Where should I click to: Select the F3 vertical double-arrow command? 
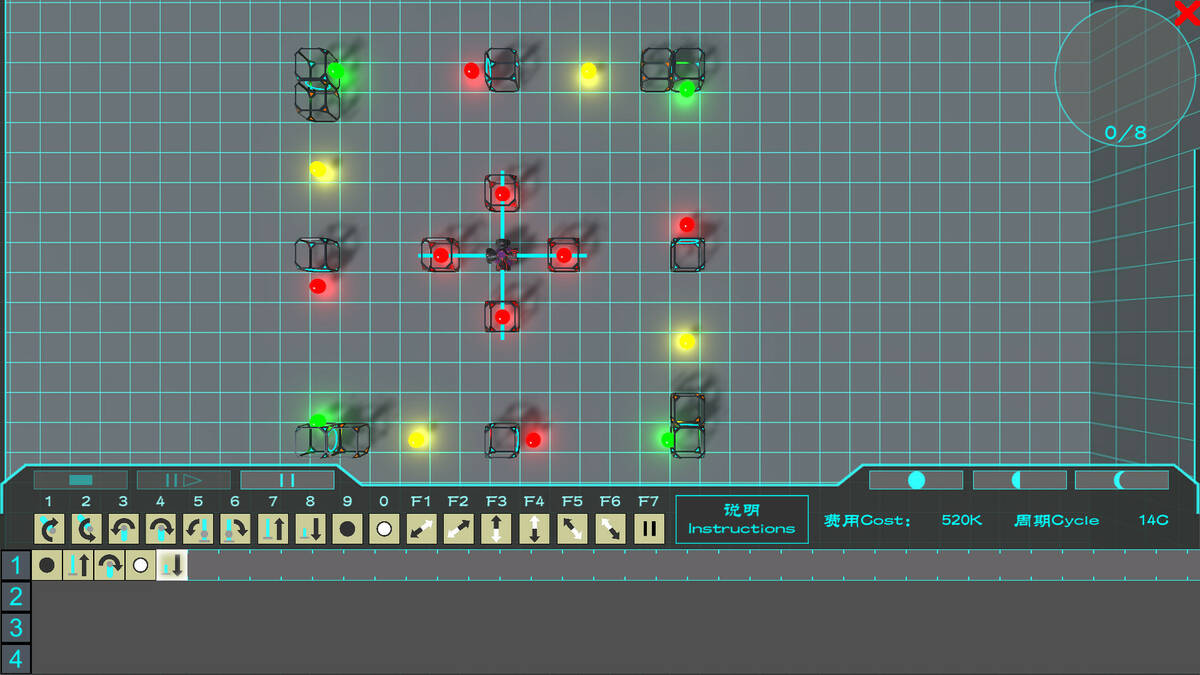496,528
